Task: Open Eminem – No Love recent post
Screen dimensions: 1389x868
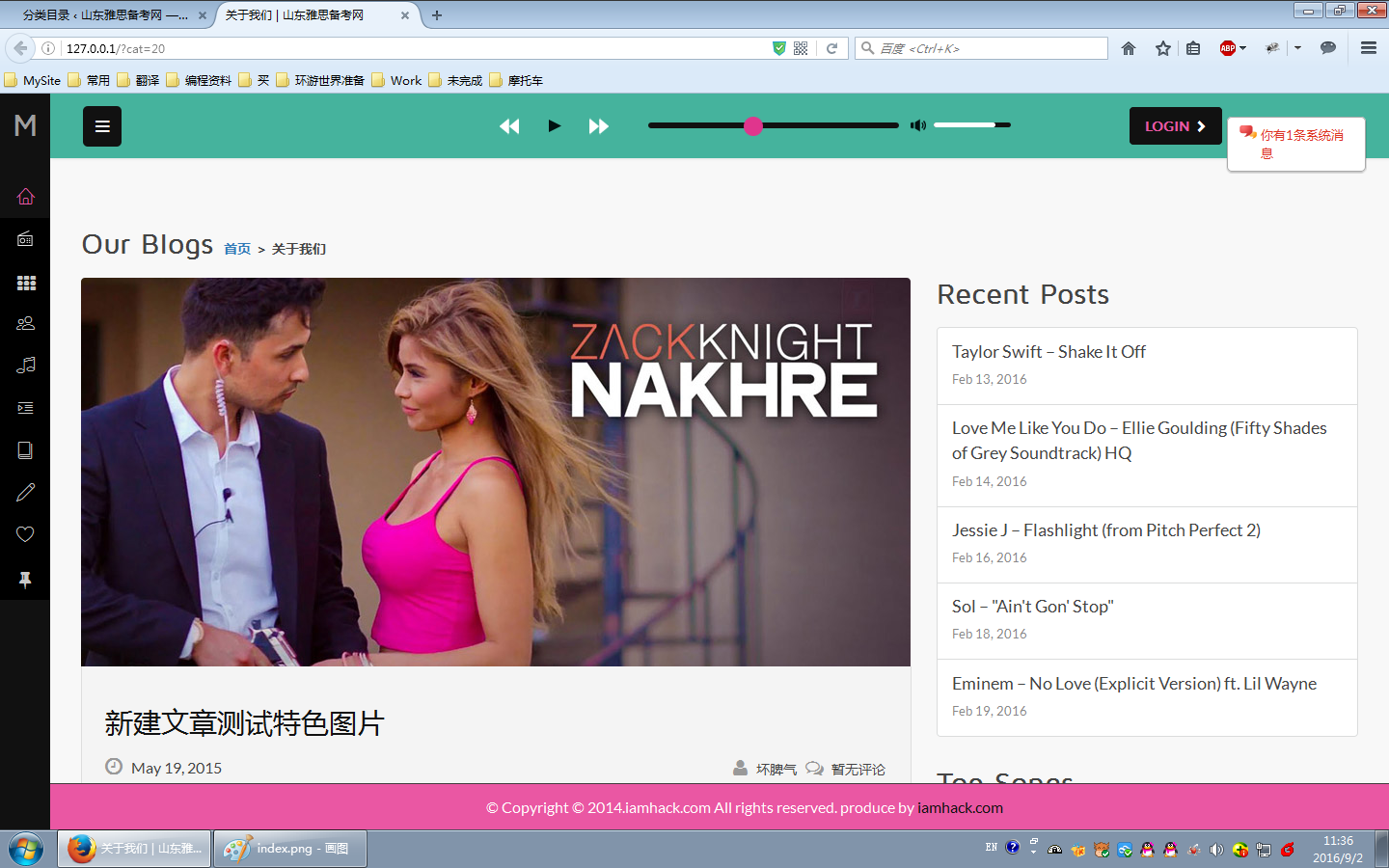Action: (x=1134, y=684)
